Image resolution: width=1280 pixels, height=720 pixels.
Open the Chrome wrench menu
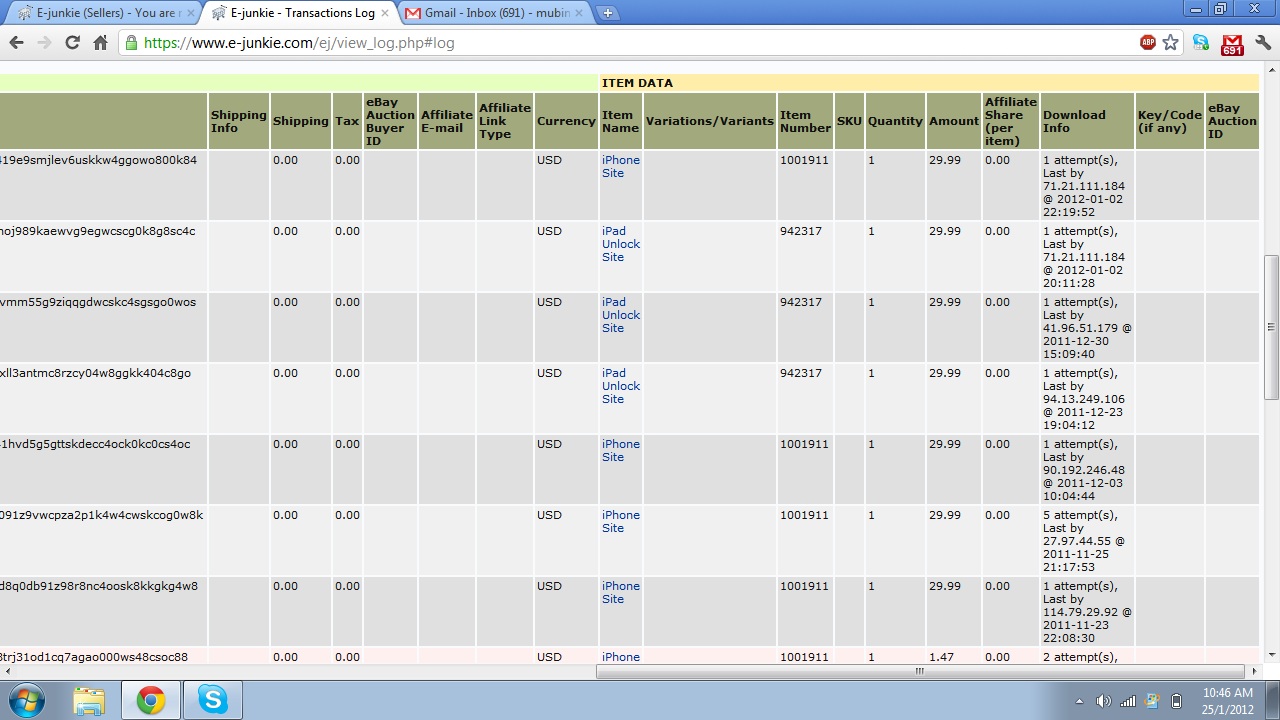pos(1263,43)
